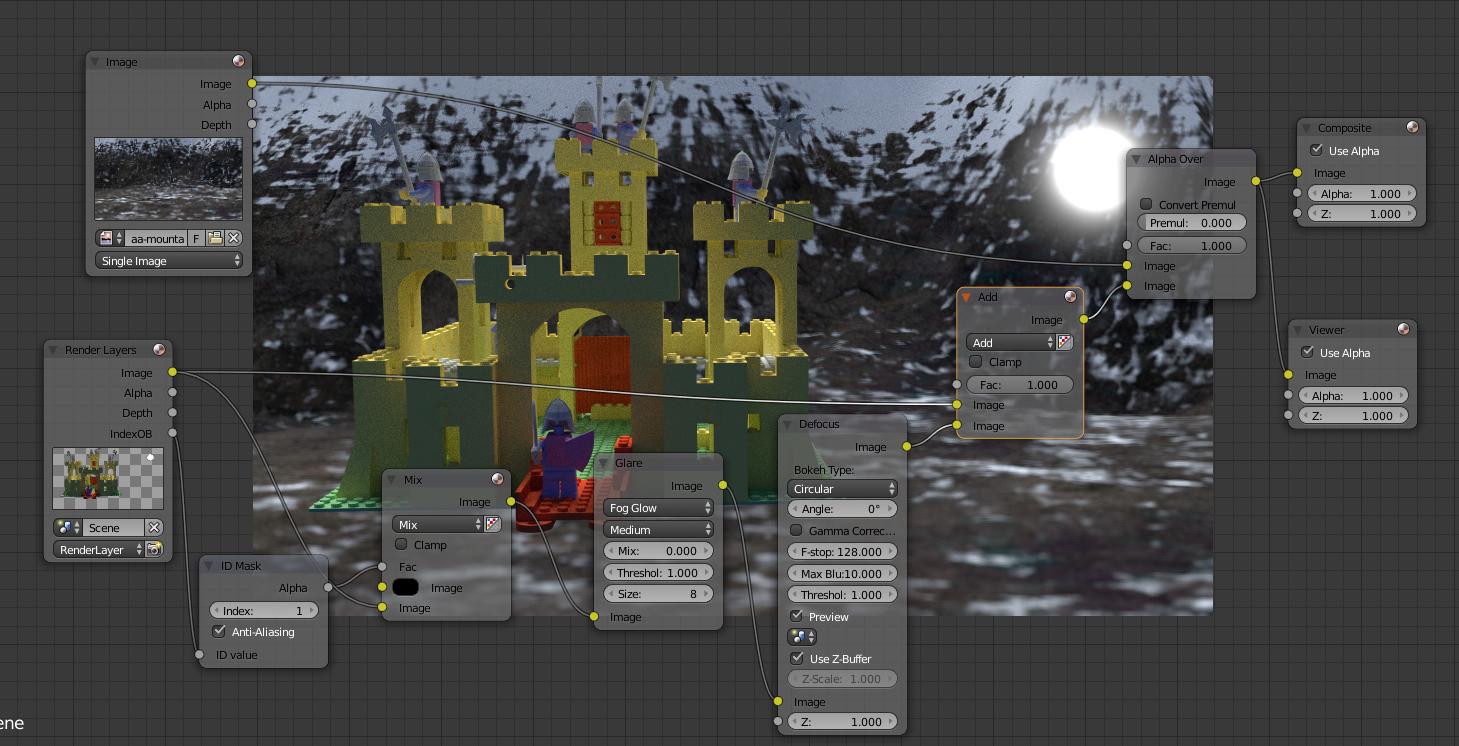Click black color swatch in Mix node
This screenshot has height=746, width=1459.
[405, 587]
